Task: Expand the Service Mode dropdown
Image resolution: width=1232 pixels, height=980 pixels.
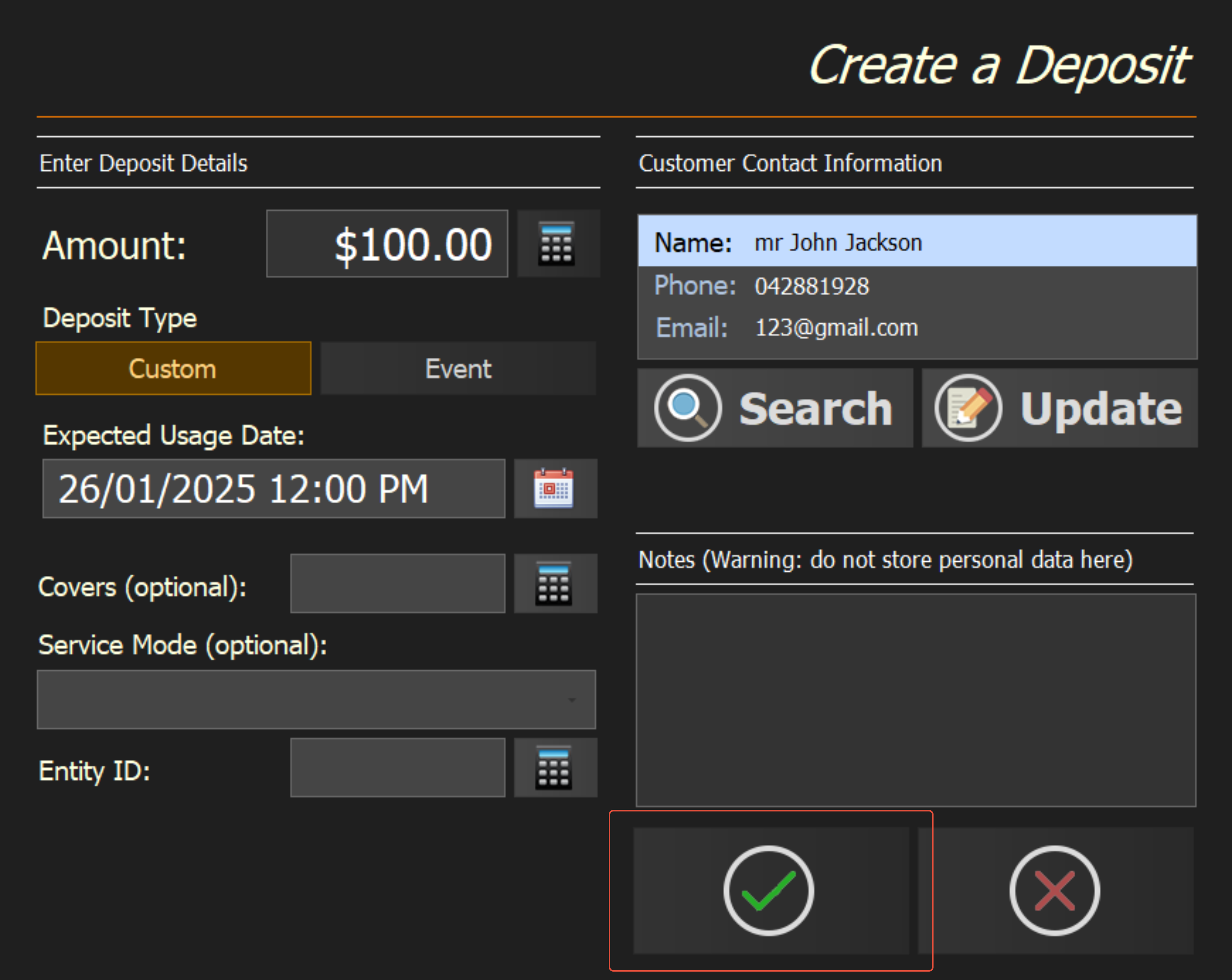Action: (315, 699)
